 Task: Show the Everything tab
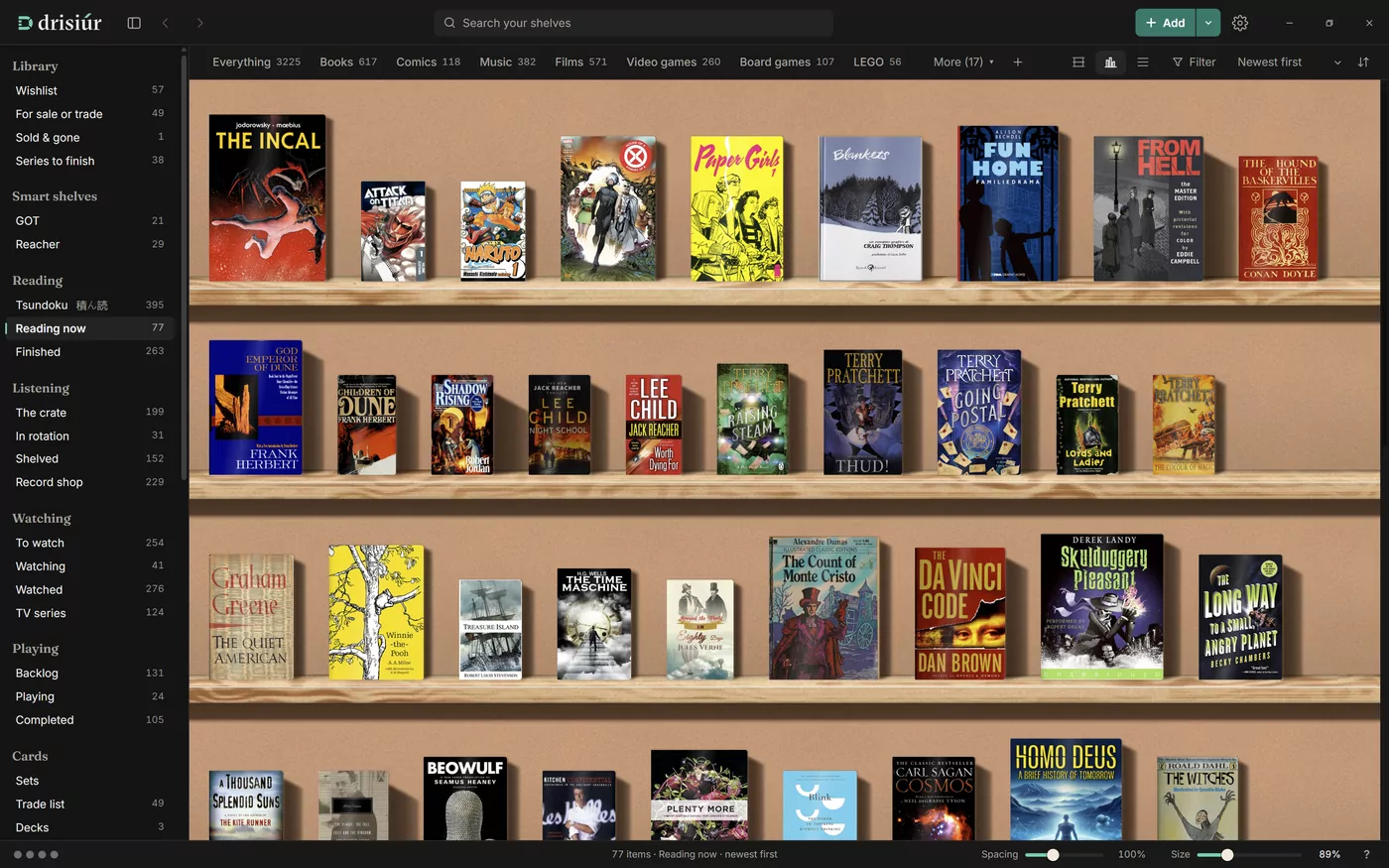pos(256,62)
